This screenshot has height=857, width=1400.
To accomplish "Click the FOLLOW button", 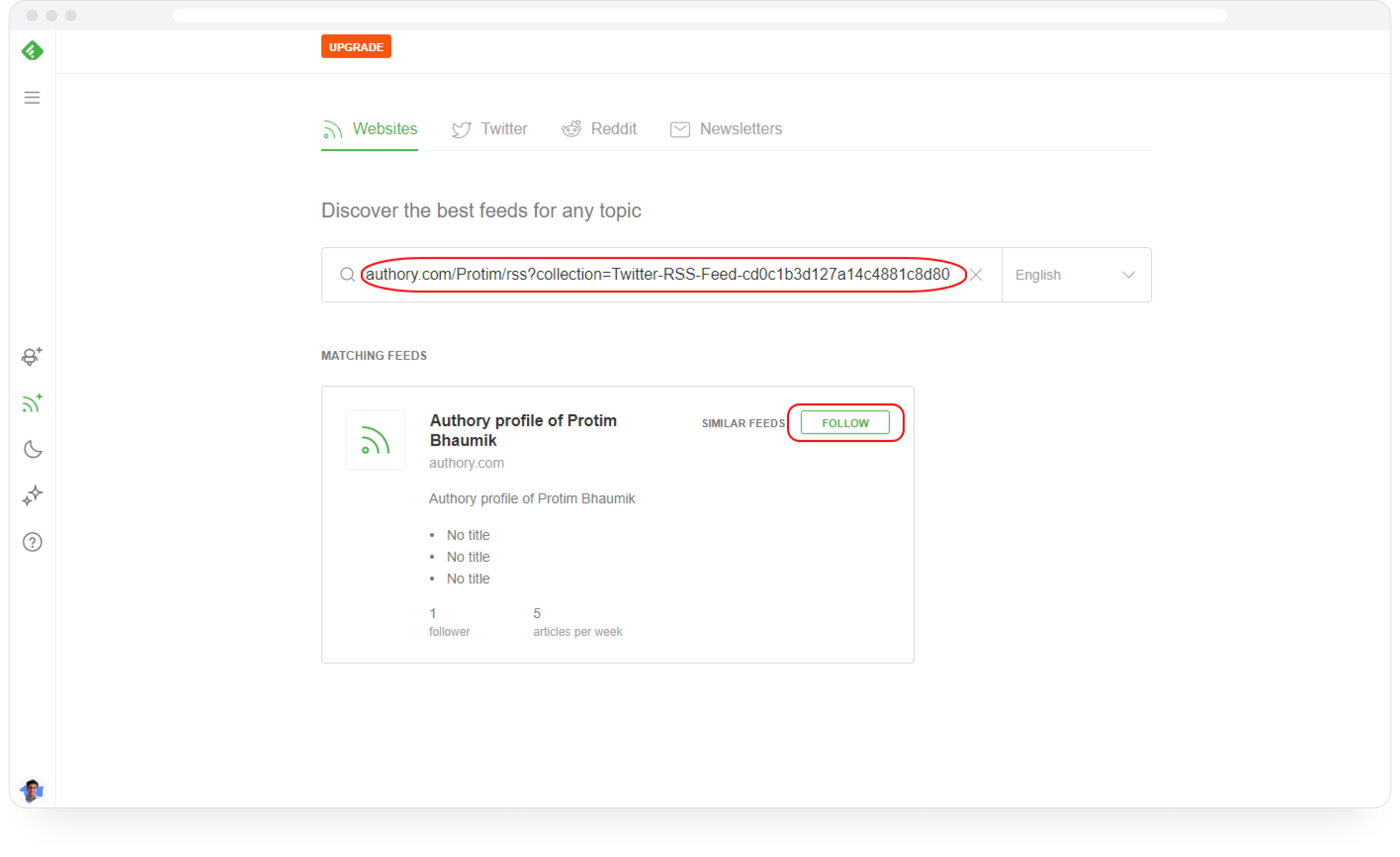I will click(x=845, y=423).
